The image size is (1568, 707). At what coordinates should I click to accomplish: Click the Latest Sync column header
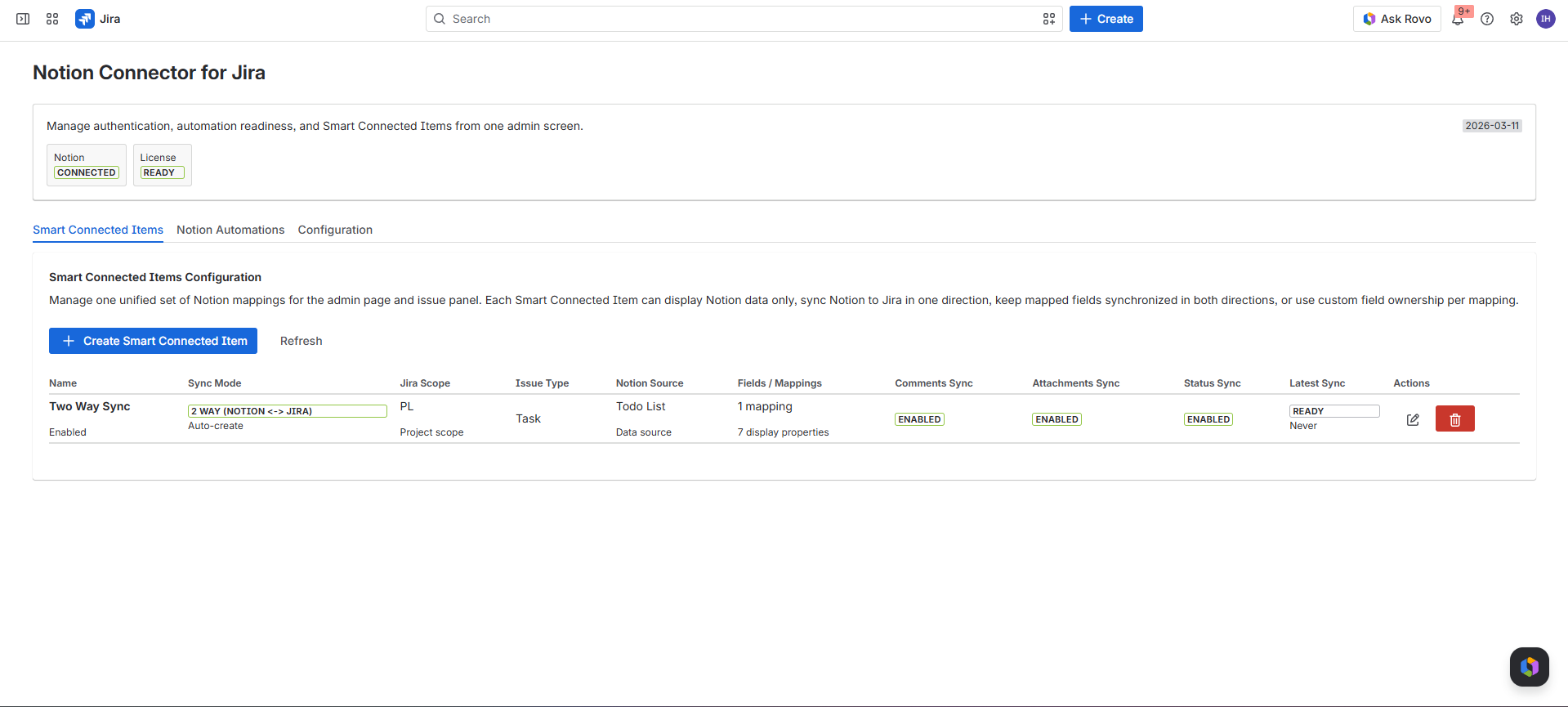pyautogui.click(x=1317, y=383)
